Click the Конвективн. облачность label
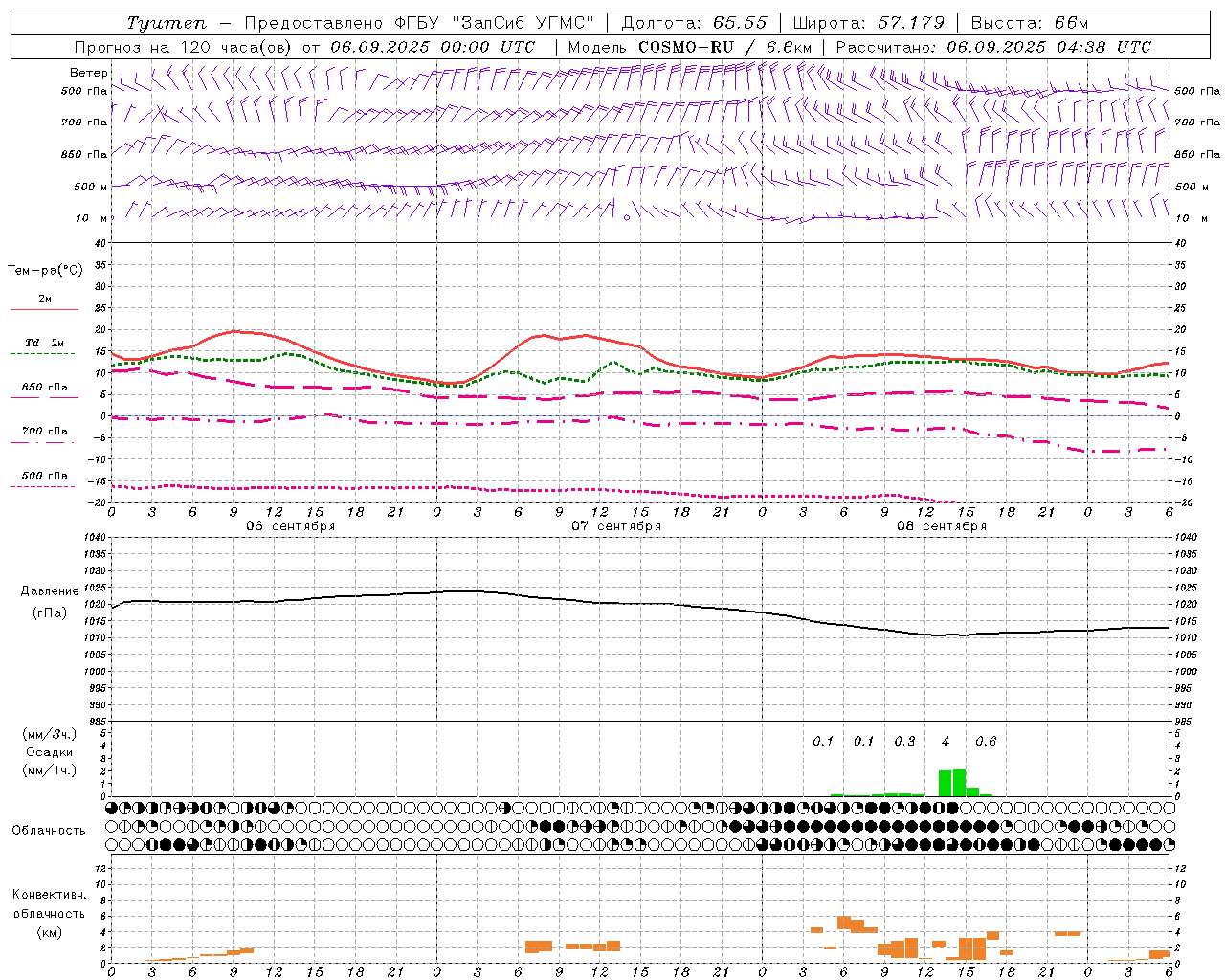The image size is (1225, 980). 49,913
